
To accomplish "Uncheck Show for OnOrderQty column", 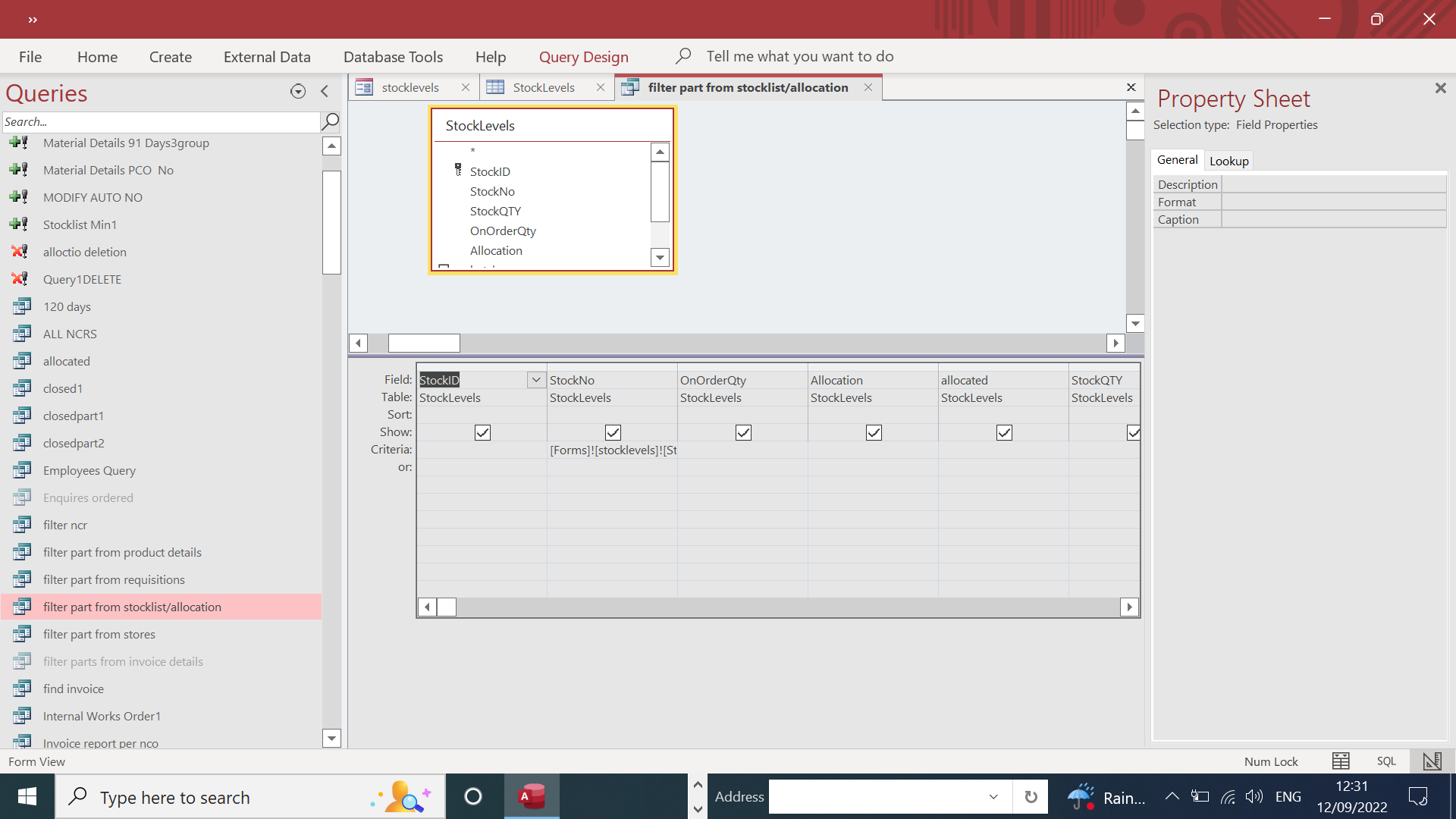I will [x=743, y=432].
